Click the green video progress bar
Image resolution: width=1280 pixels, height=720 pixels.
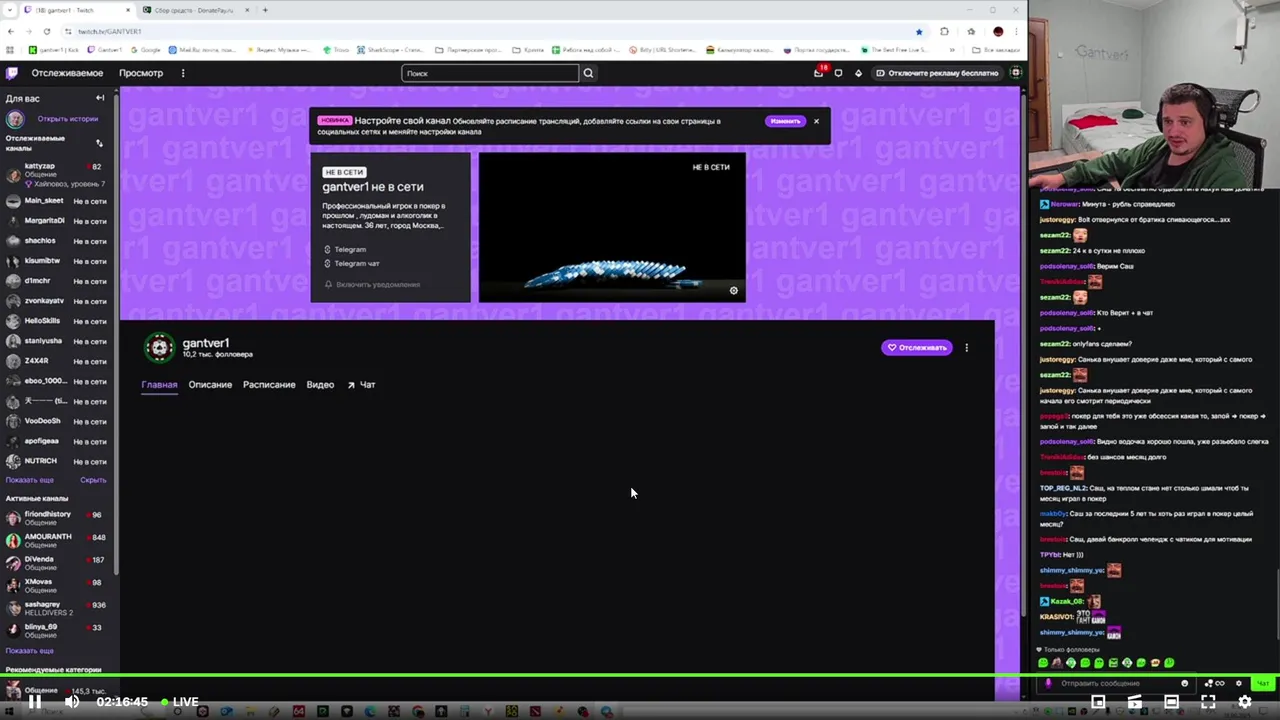tap(640, 675)
